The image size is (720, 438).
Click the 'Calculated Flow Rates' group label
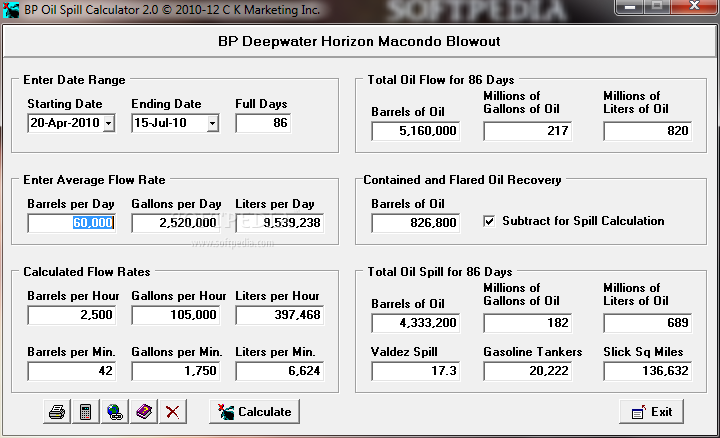87,272
